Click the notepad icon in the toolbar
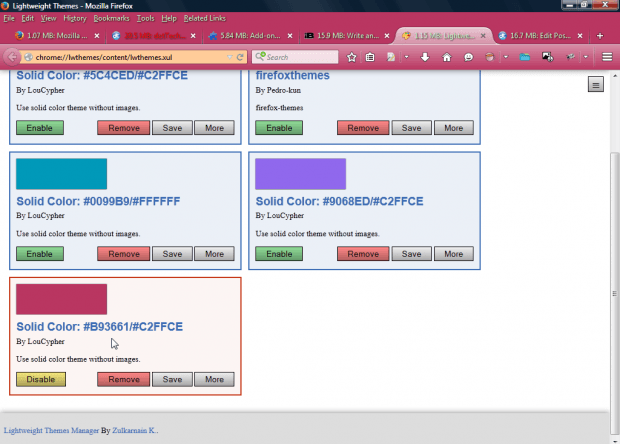Image resolution: width=620 pixels, height=444 pixels. pyautogui.click(x=391, y=57)
